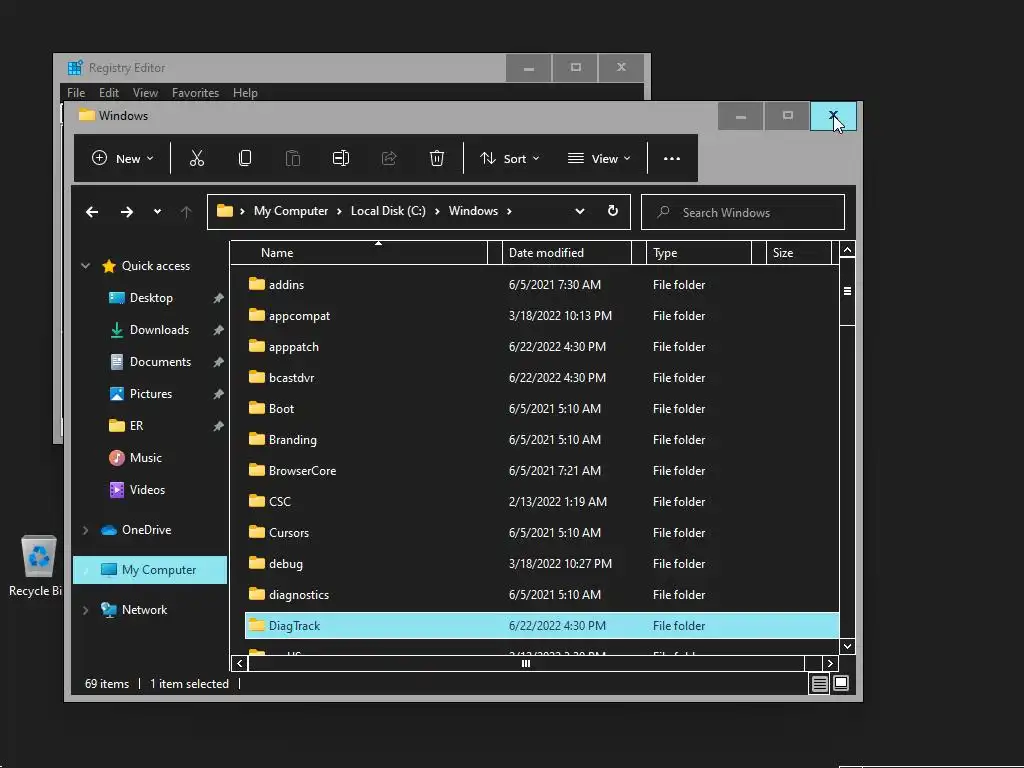Select My Computer in navigation pane
1024x768 pixels.
pyautogui.click(x=150, y=569)
